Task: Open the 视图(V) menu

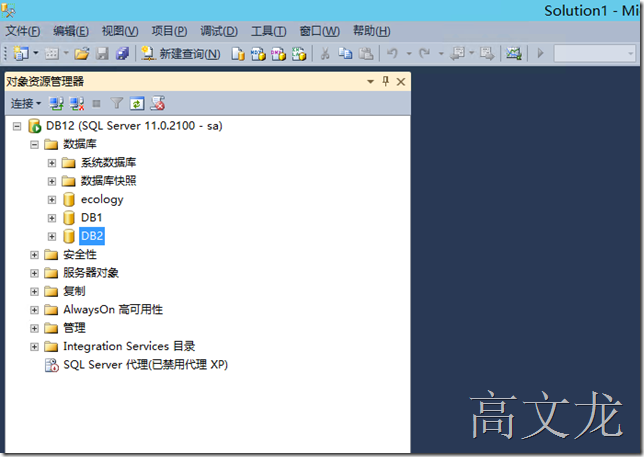Action: pyautogui.click(x=120, y=31)
